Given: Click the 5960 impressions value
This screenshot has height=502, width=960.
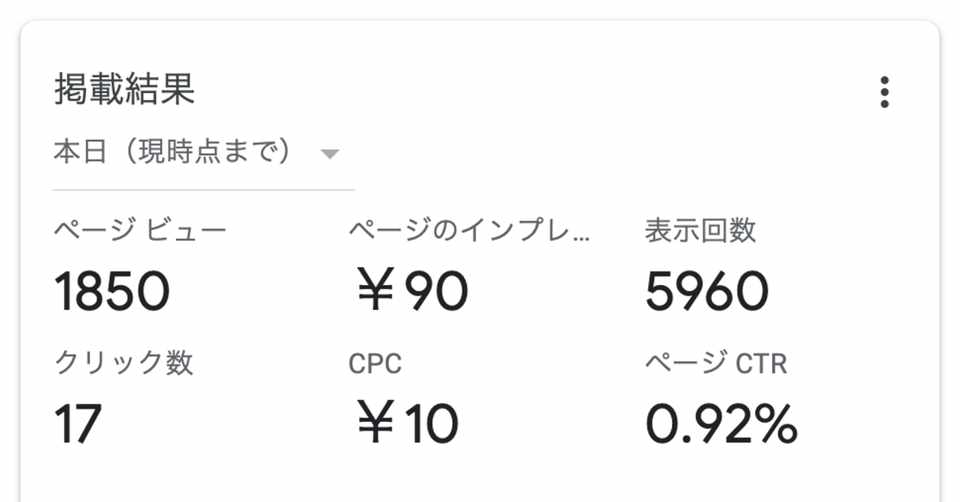Looking at the screenshot, I should [x=707, y=292].
